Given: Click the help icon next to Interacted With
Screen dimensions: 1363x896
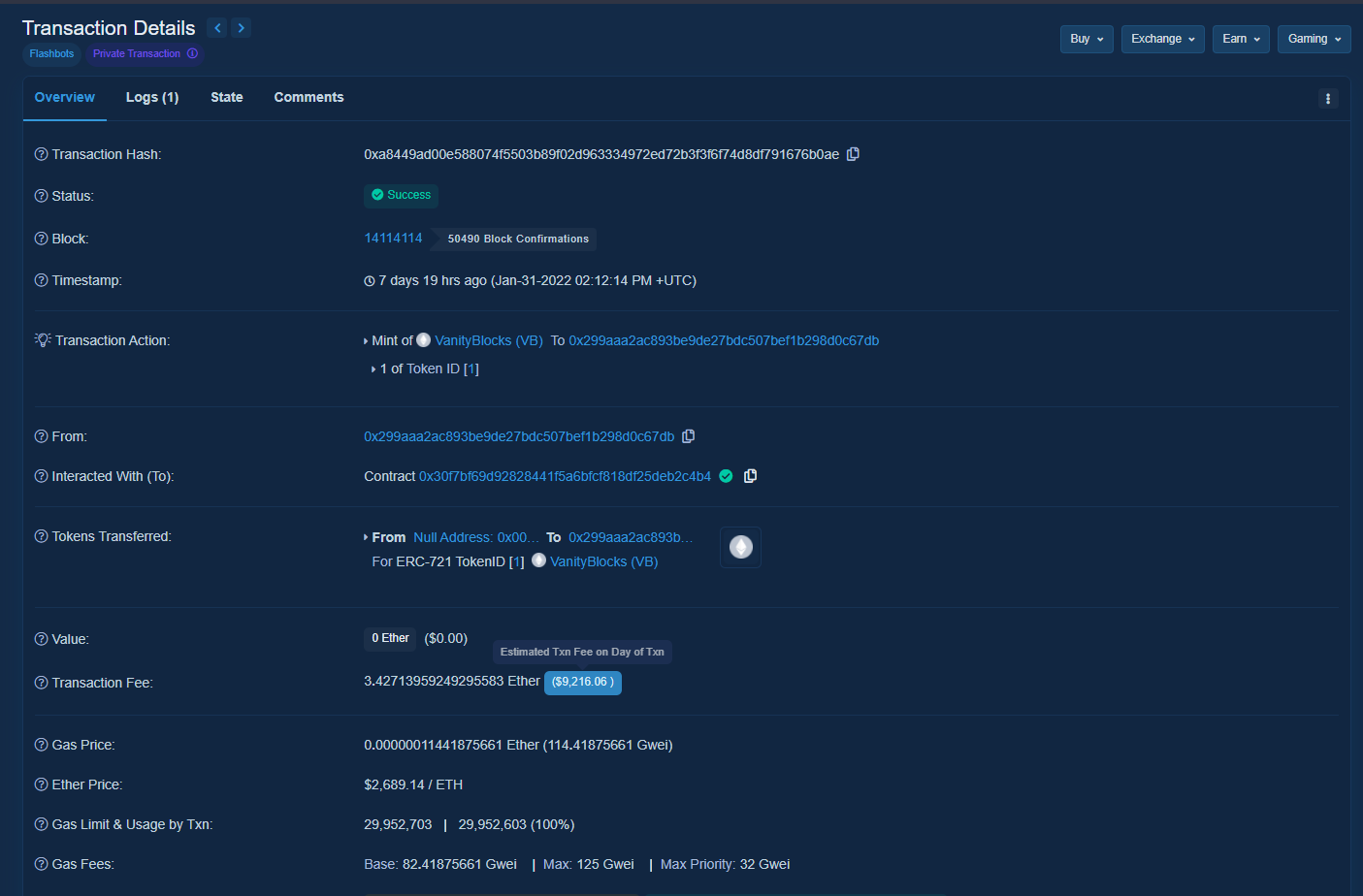Looking at the screenshot, I should [x=41, y=476].
